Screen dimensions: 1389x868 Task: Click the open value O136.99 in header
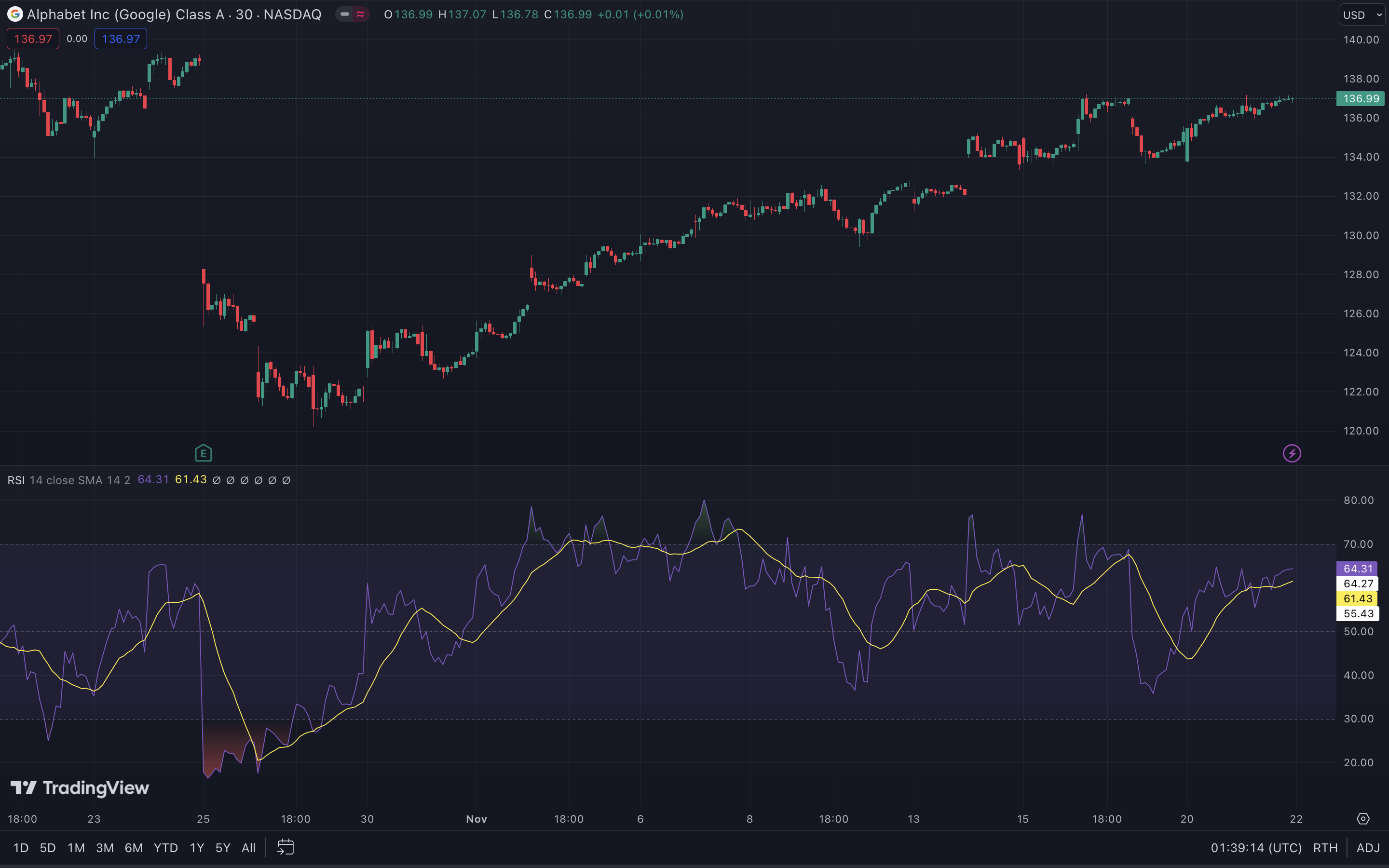(x=408, y=14)
